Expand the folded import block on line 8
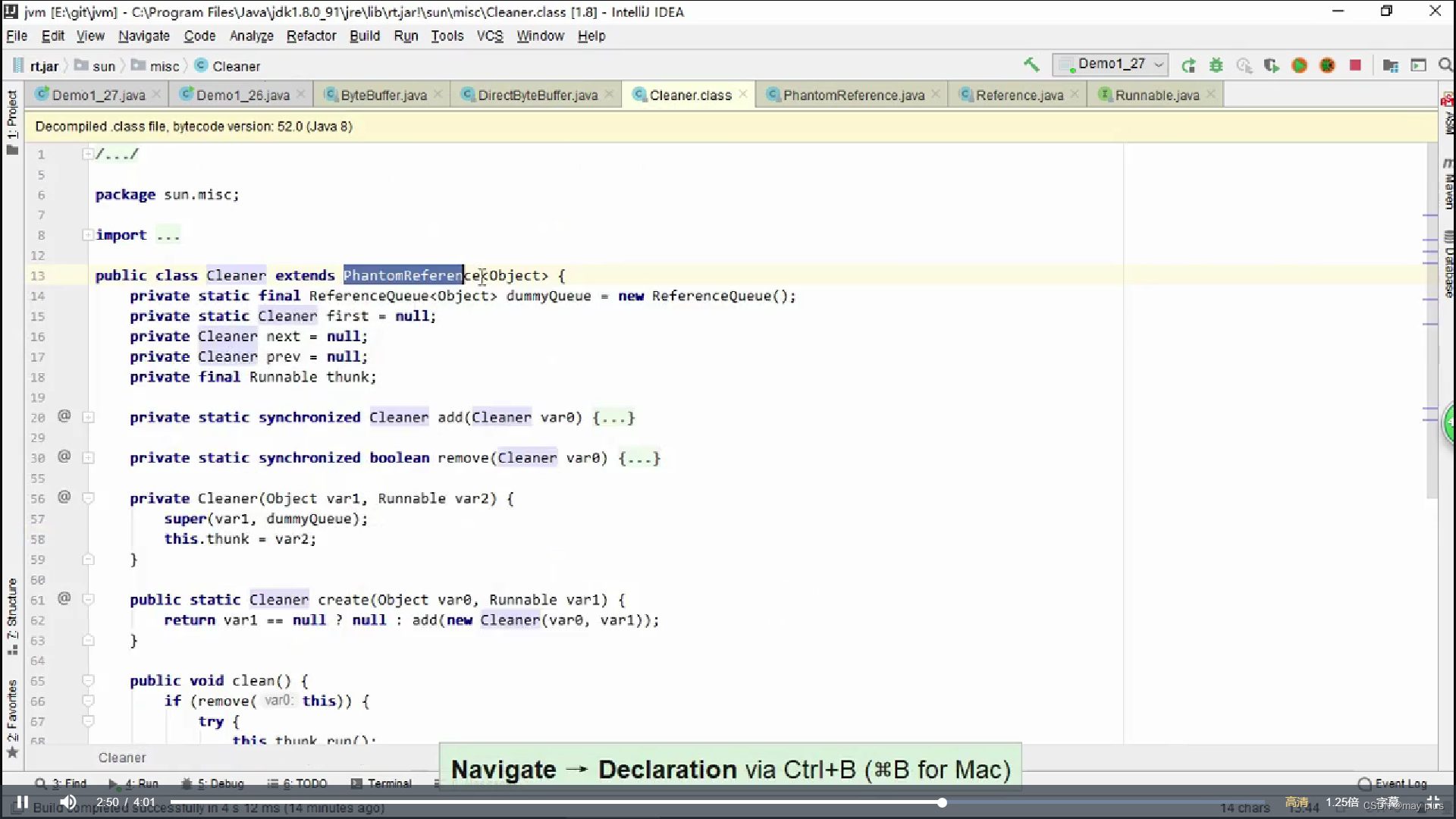Image resolution: width=1456 pixels, height=819 pixels. pos(88,235)
